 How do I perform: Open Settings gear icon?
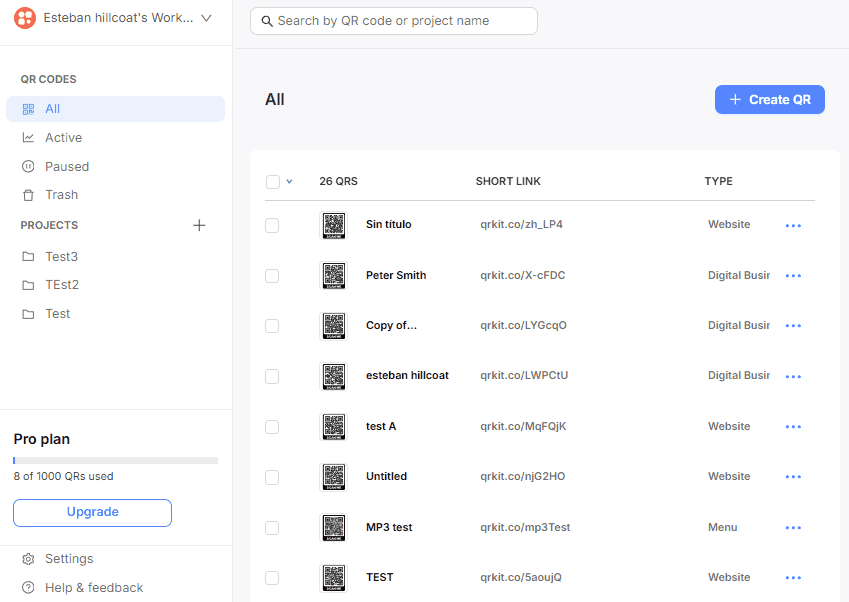coord(28,559)
